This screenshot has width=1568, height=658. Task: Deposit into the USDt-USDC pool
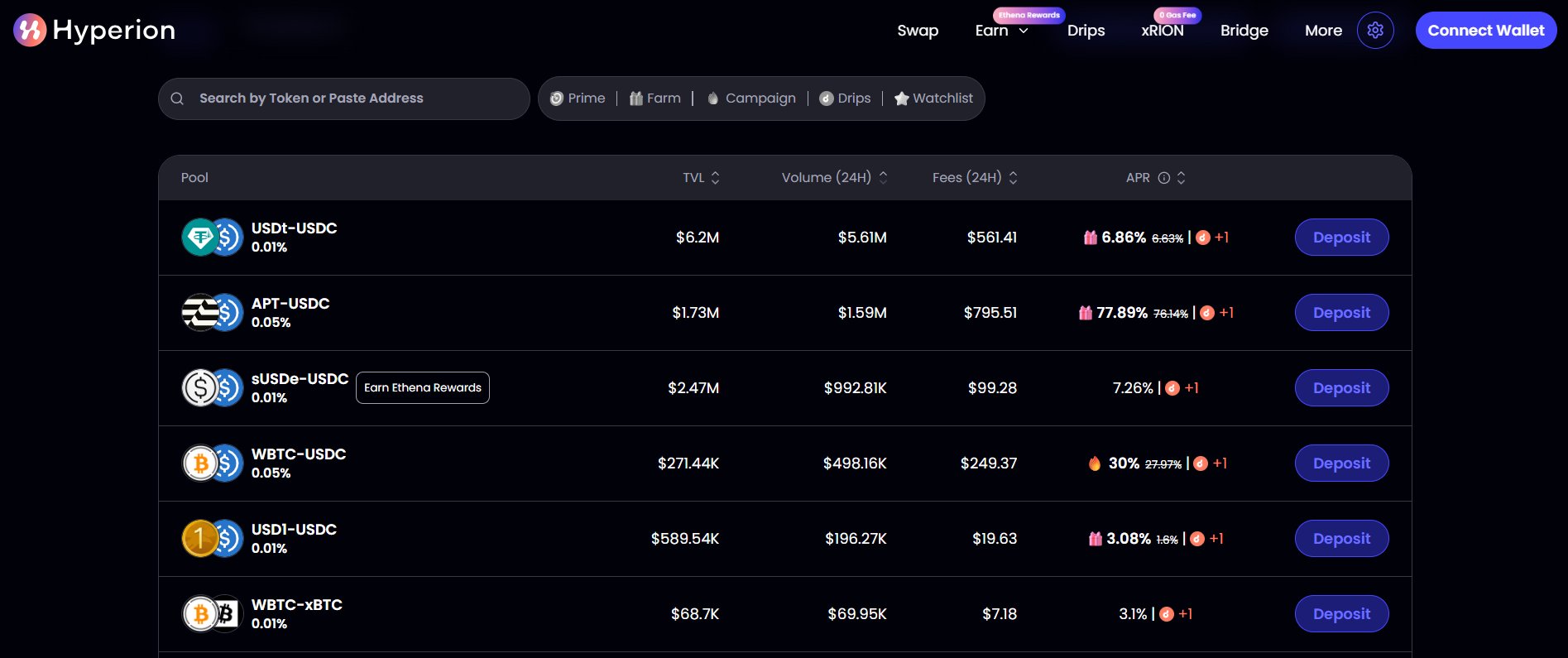[1341, 238]
